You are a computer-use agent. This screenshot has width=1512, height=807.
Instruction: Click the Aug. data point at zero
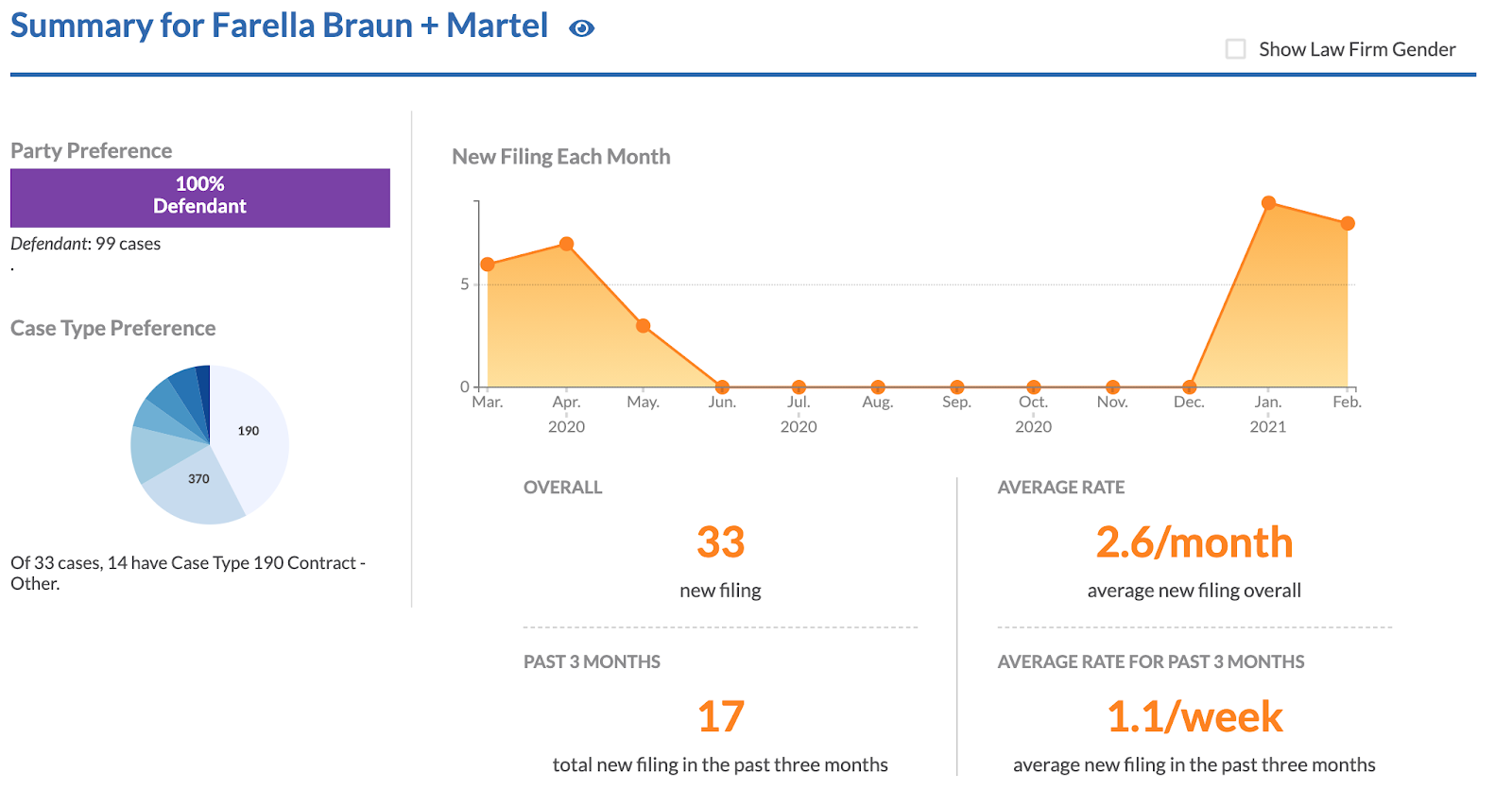[878, 387]
